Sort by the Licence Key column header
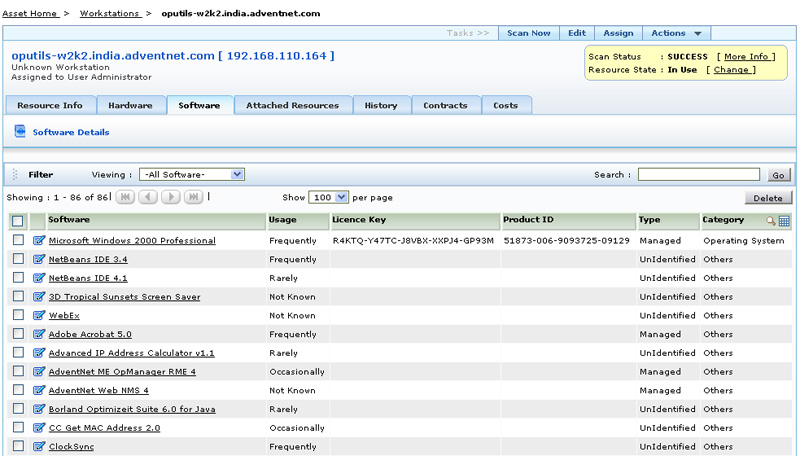The image size is (800, 456). (359, 220)
